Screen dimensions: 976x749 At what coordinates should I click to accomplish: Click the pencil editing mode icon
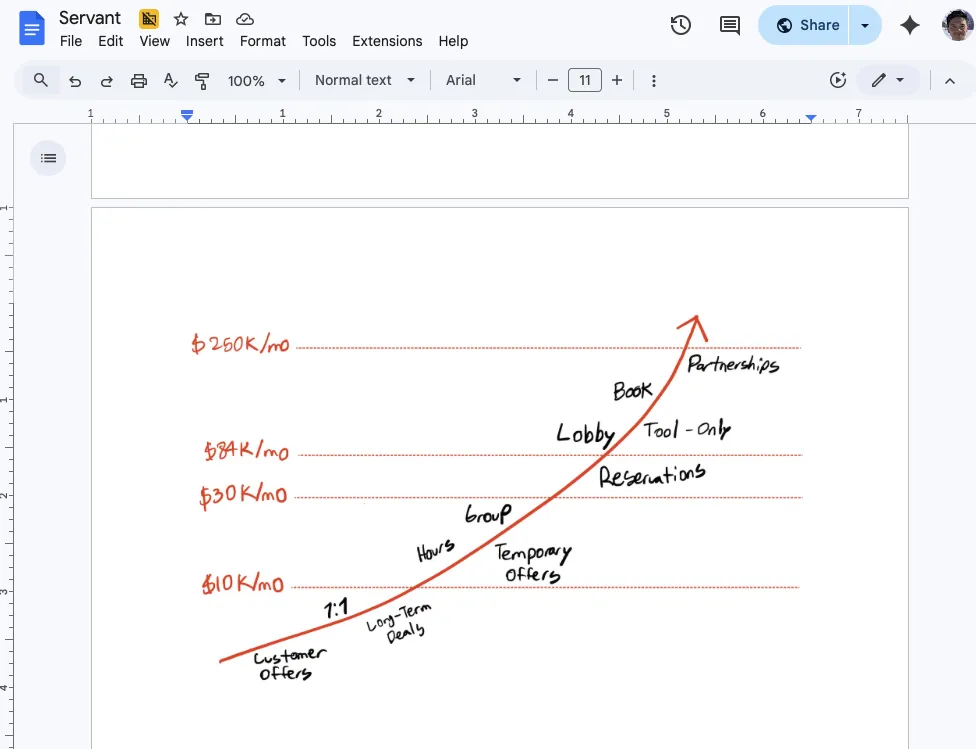coord(878,80)
